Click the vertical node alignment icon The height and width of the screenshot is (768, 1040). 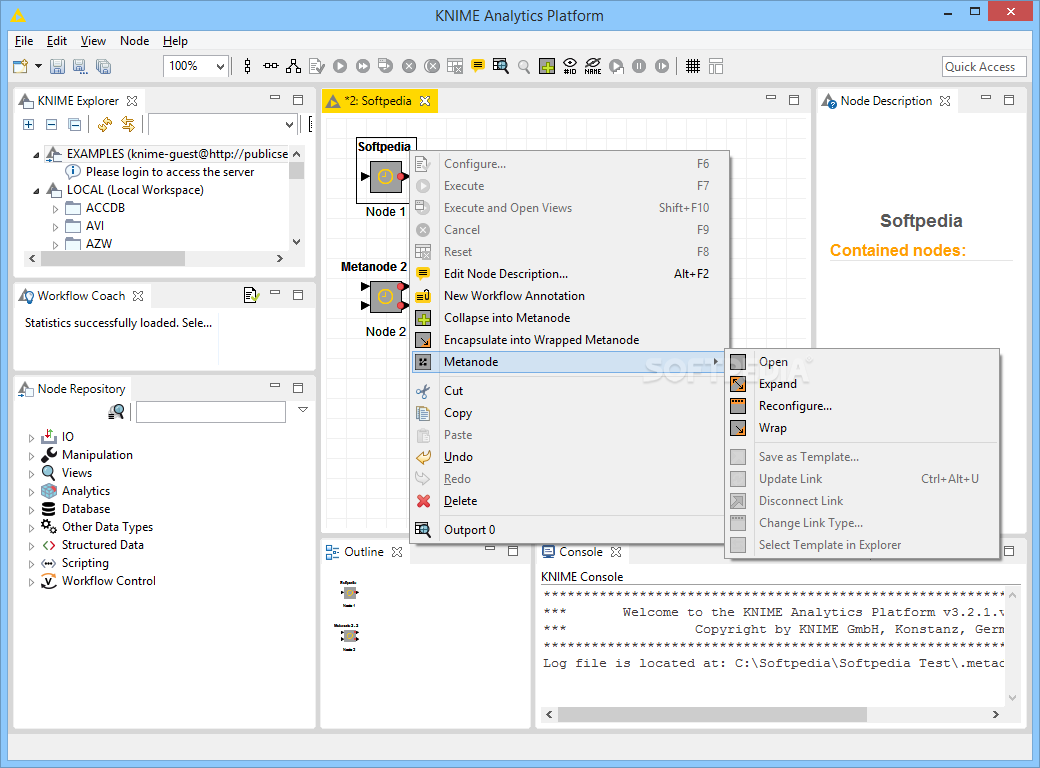(247, 66)
